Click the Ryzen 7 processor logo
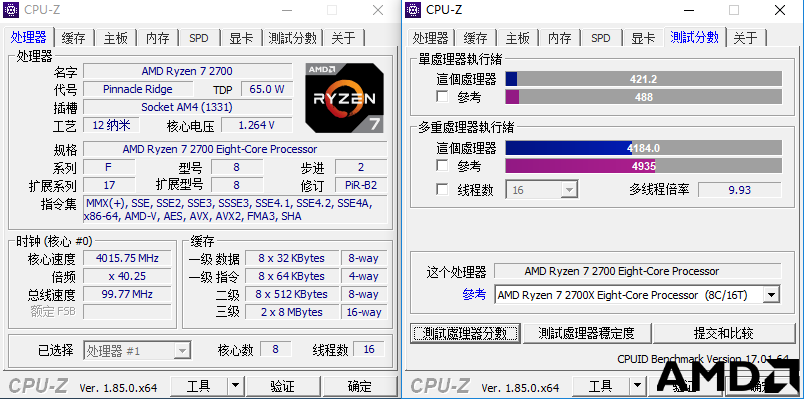Screen dimensions: 804x399 point(344,98)
